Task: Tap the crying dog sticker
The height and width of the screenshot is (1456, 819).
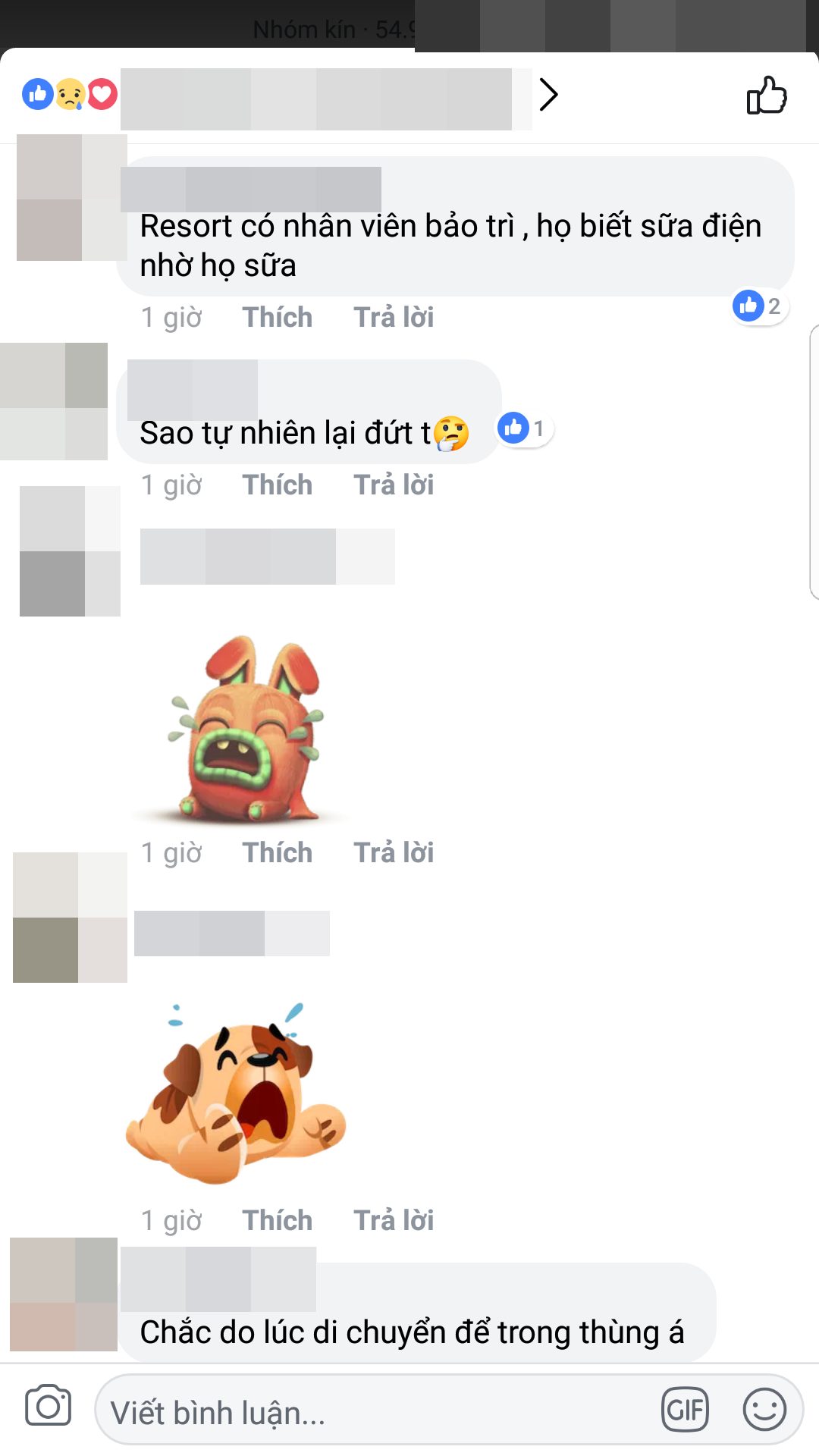Action: point(236,1094)
